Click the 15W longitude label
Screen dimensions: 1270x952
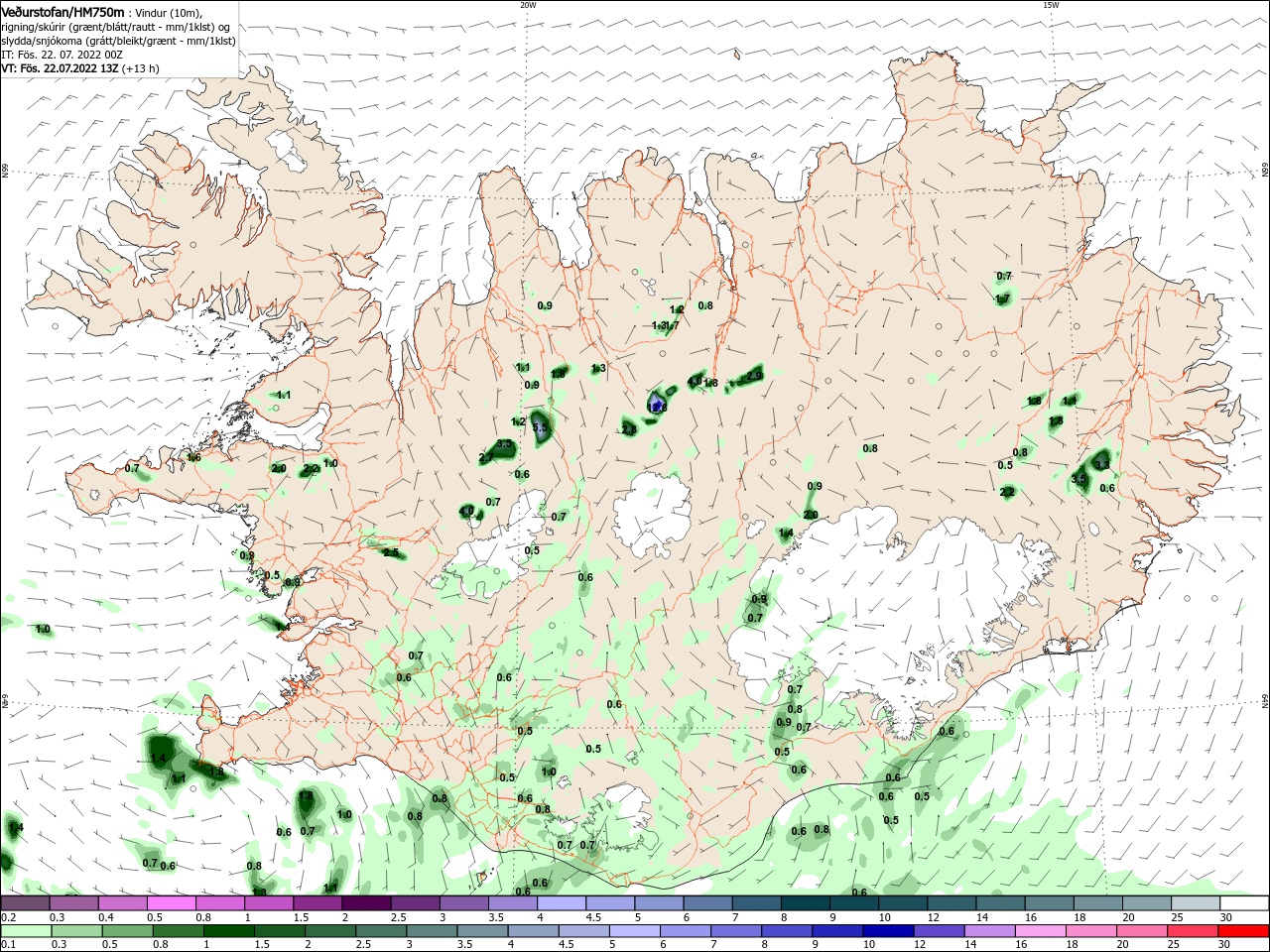[x=1051, y=5]
